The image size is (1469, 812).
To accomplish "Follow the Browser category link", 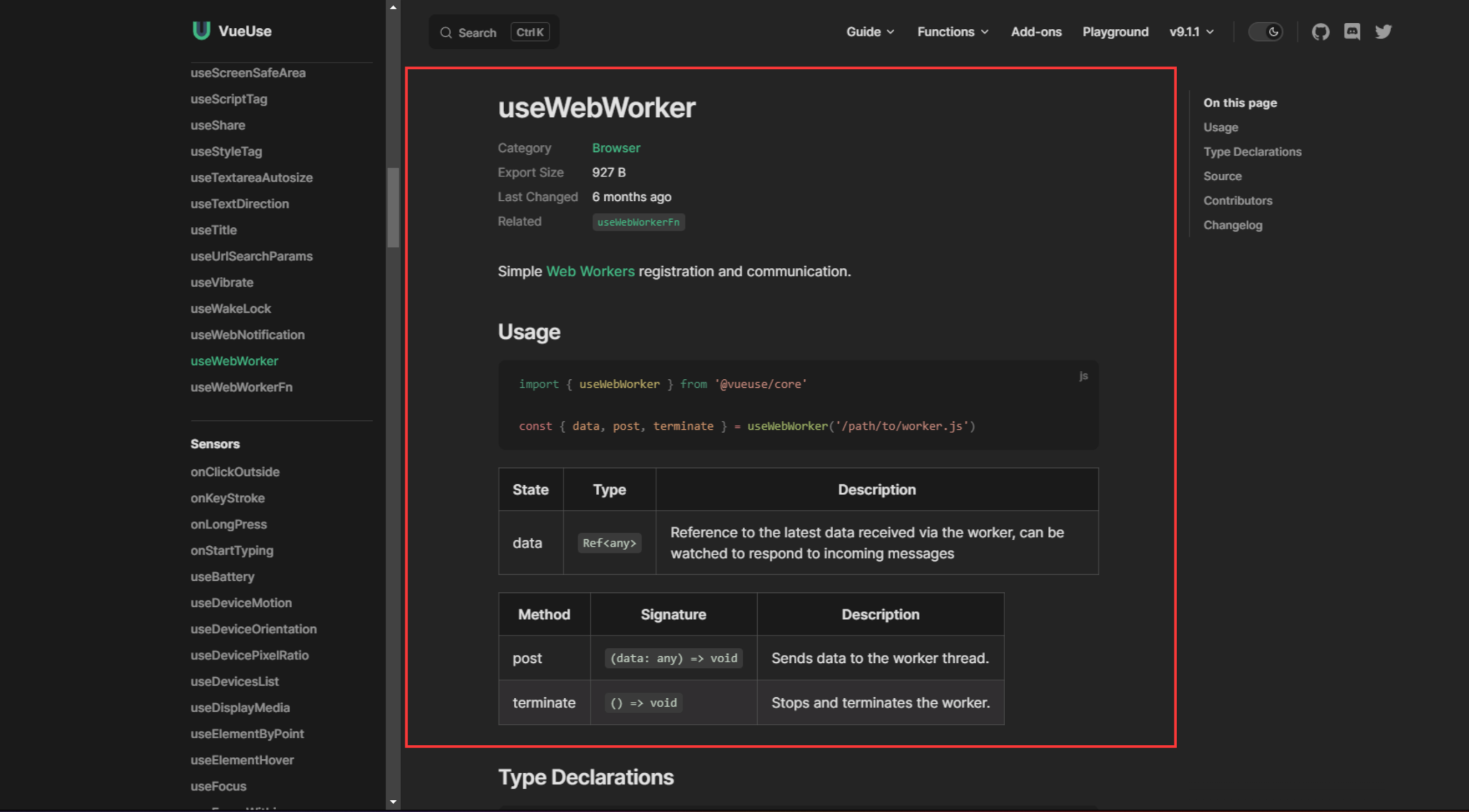I will 616,148.
